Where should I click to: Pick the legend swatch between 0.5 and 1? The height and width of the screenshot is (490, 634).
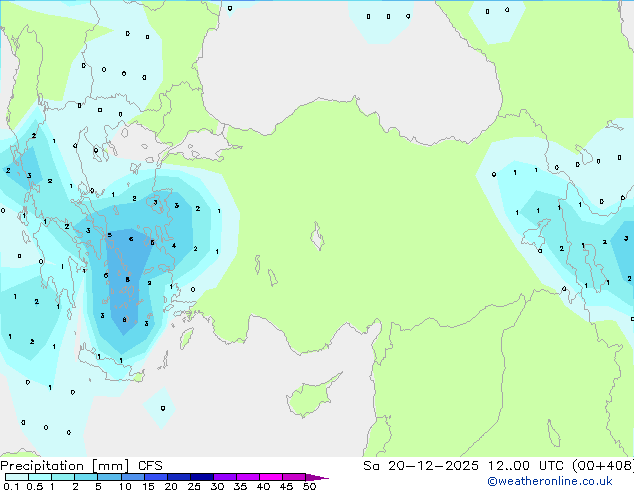click(x=40, y=477)
